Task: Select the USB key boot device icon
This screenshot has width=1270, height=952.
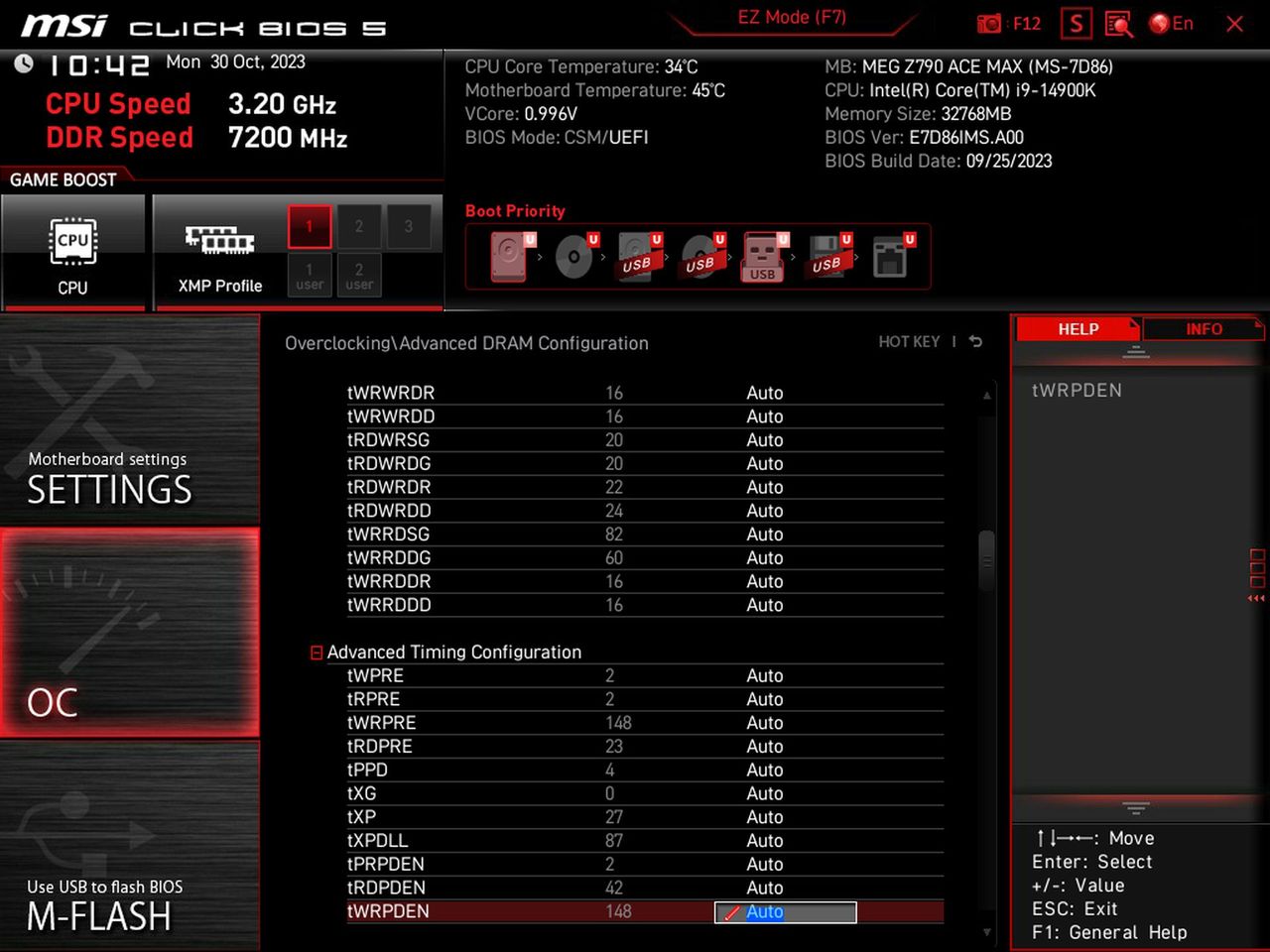Action: (762, 258)
